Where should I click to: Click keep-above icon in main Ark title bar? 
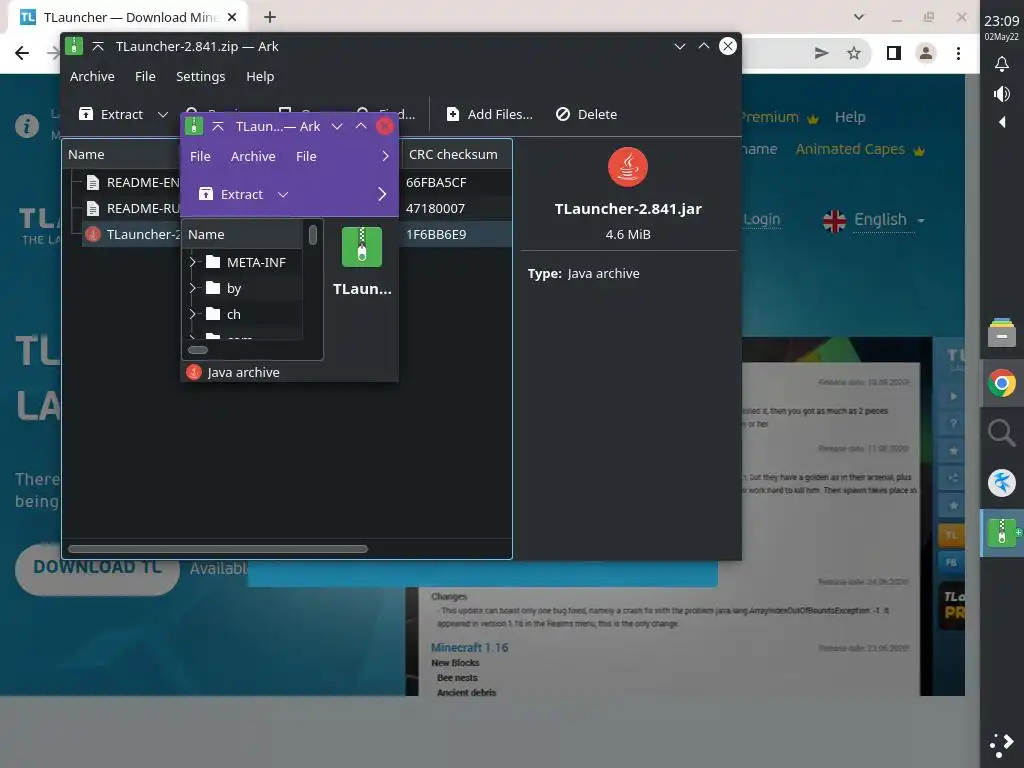(98, 46)
